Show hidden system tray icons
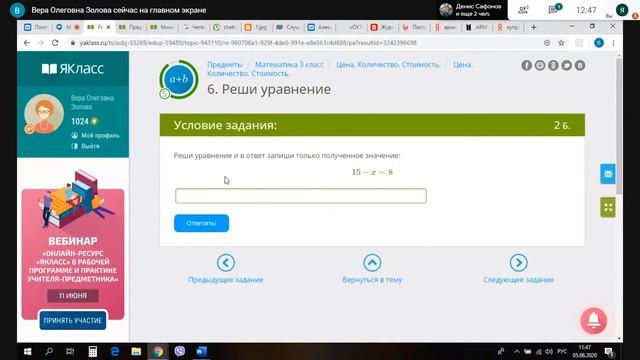 [517, 351]
